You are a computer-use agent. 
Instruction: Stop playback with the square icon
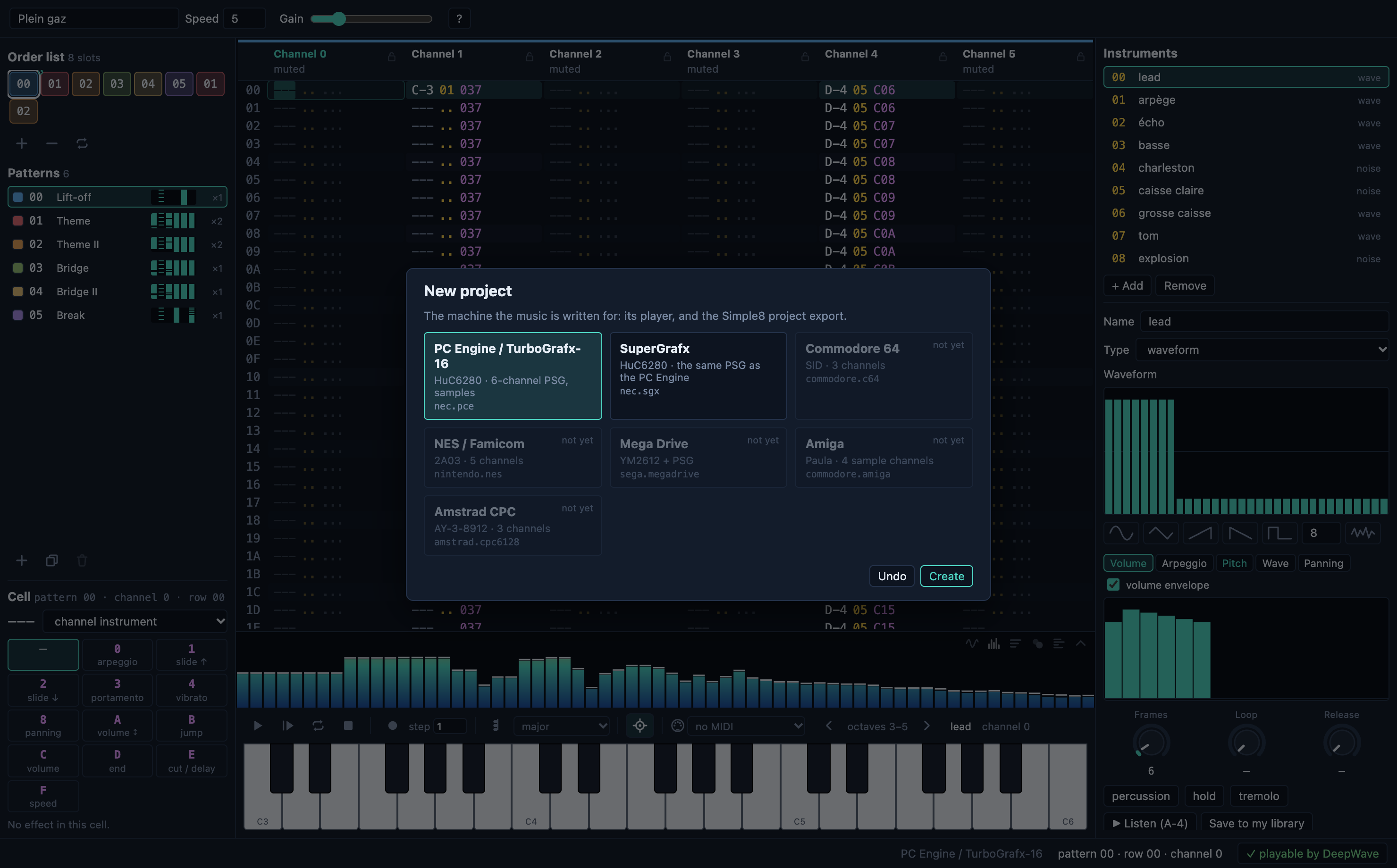click(348, 726)
